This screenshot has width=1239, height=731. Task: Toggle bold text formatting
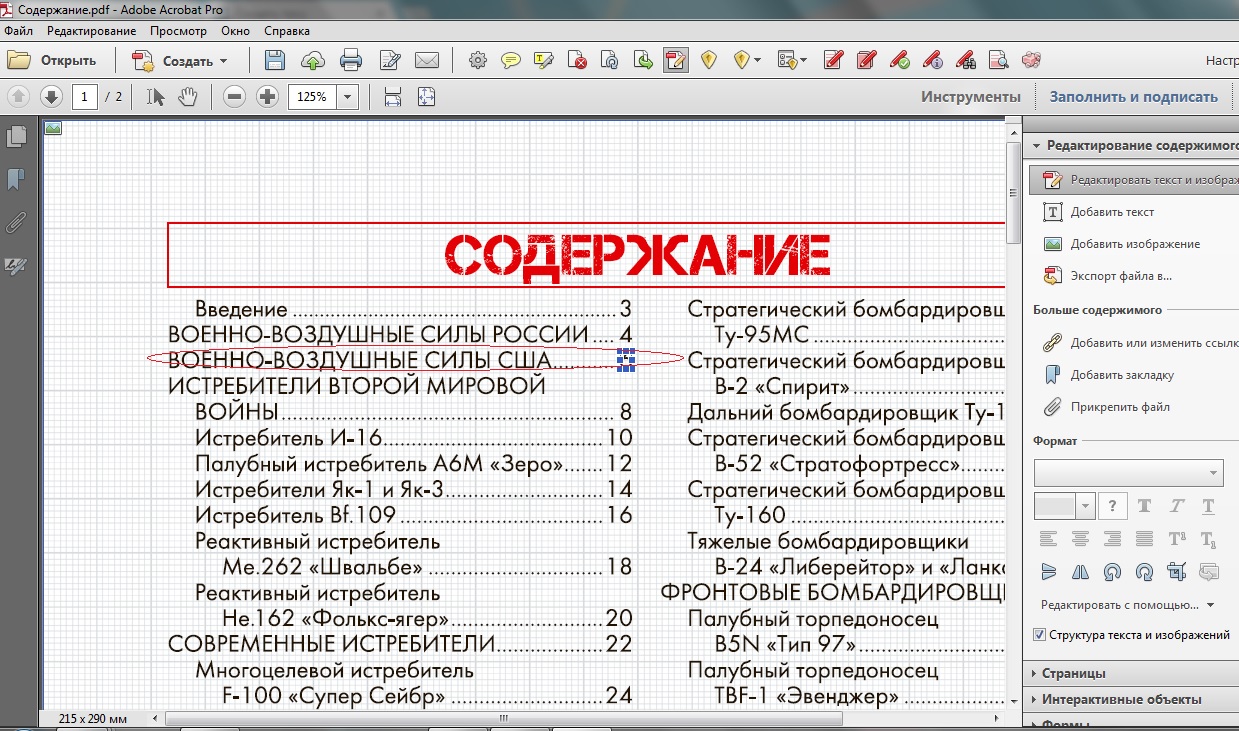1144,506
